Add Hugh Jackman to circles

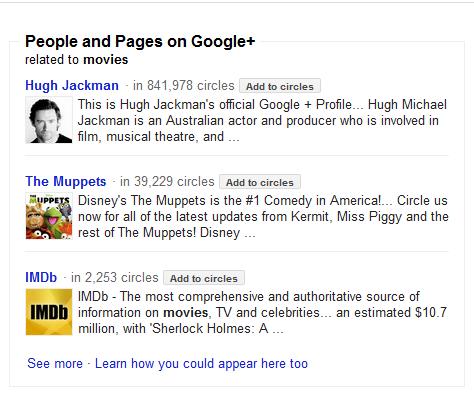(280, 86)
